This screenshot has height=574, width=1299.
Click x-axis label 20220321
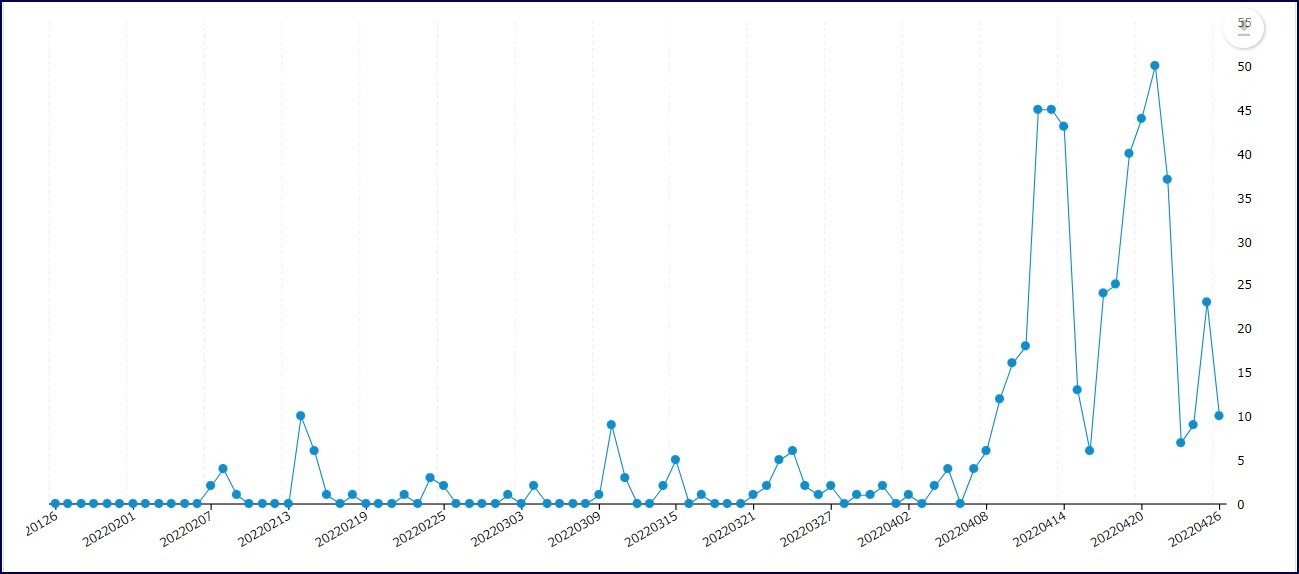click(731, 528)
